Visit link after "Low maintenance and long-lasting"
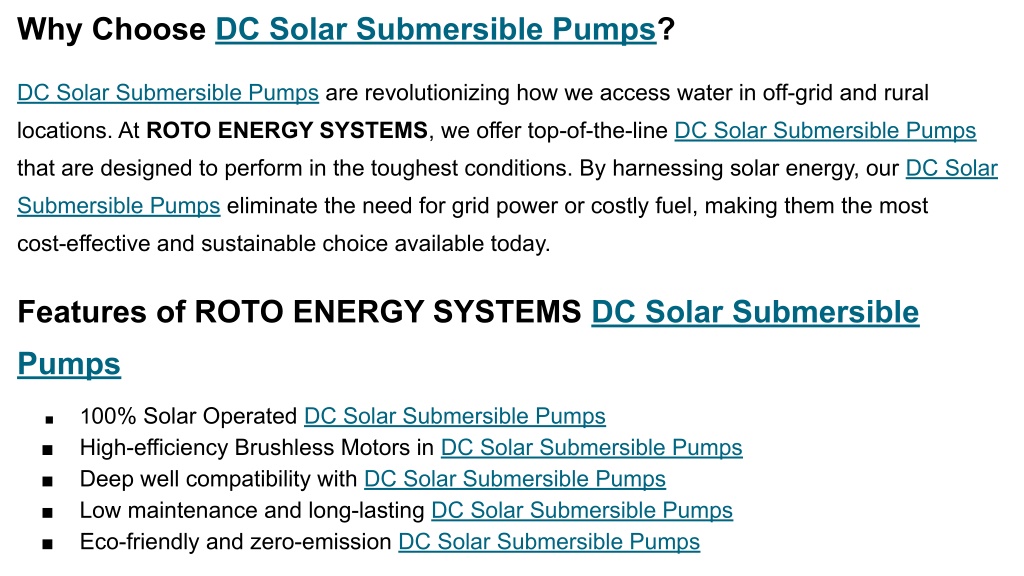Image resolution: width=1024 pixels, height=576 pixels. (x=582, y=510)
